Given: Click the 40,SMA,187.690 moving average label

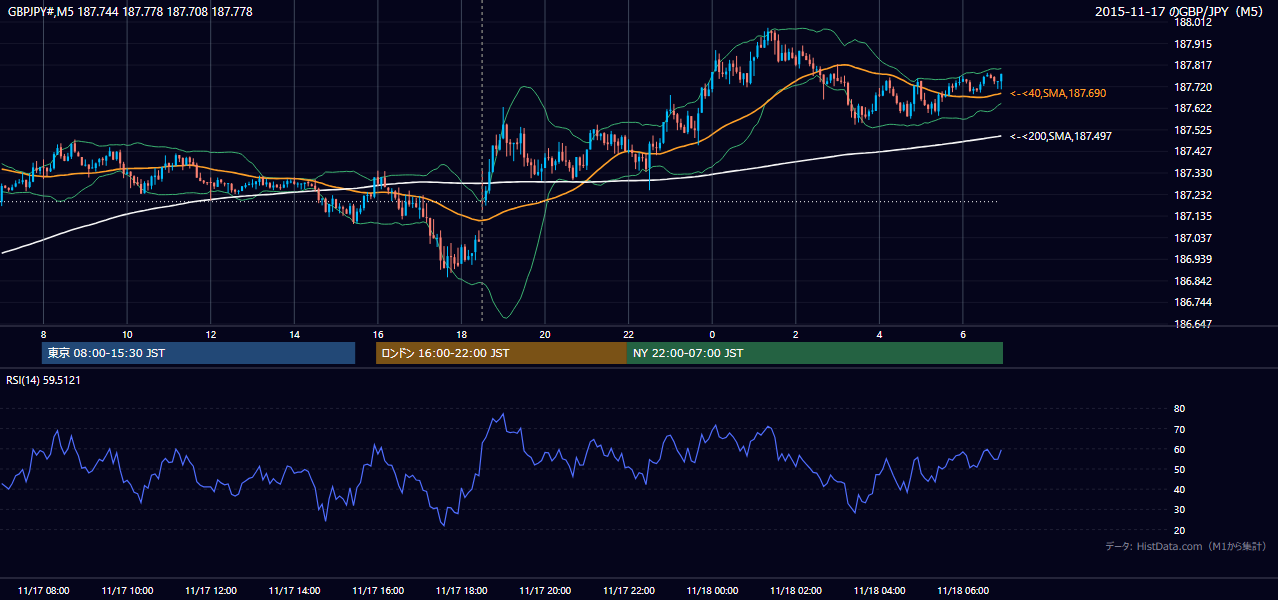Looking at the screenshot, I should point(1058,93).
